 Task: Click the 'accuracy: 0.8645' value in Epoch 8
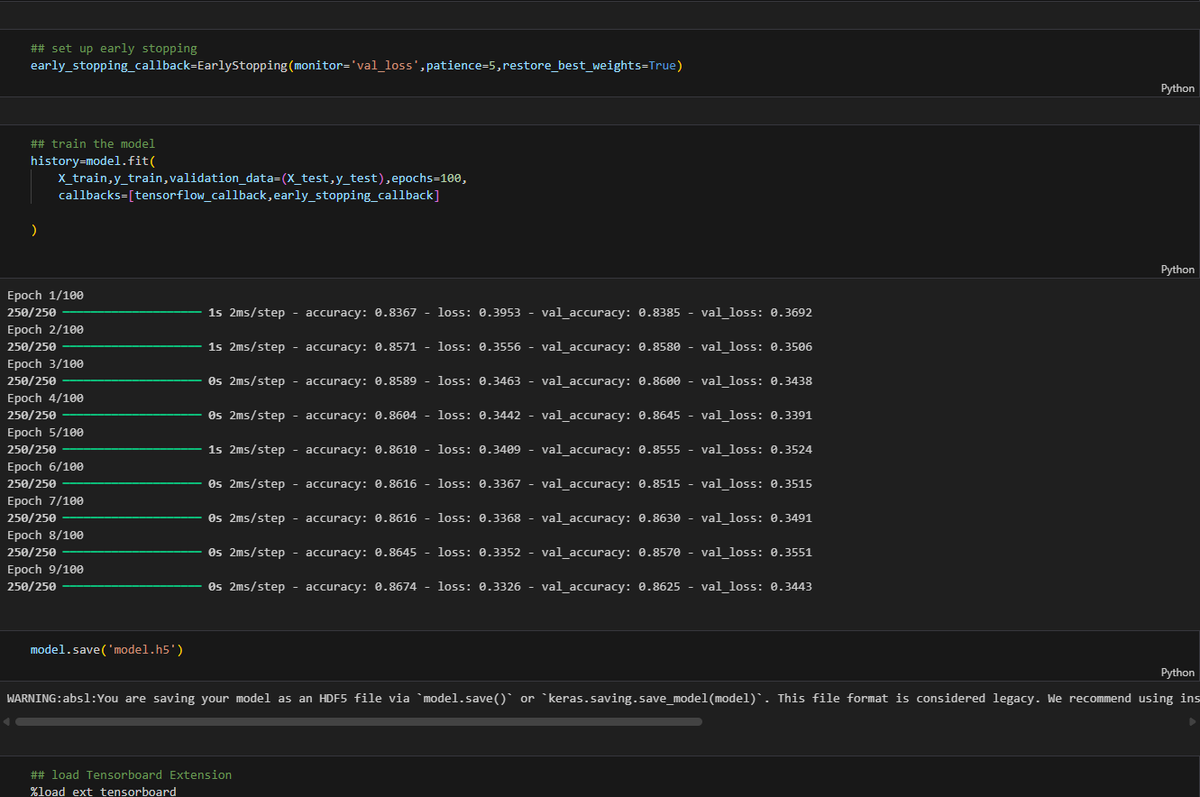361,552
